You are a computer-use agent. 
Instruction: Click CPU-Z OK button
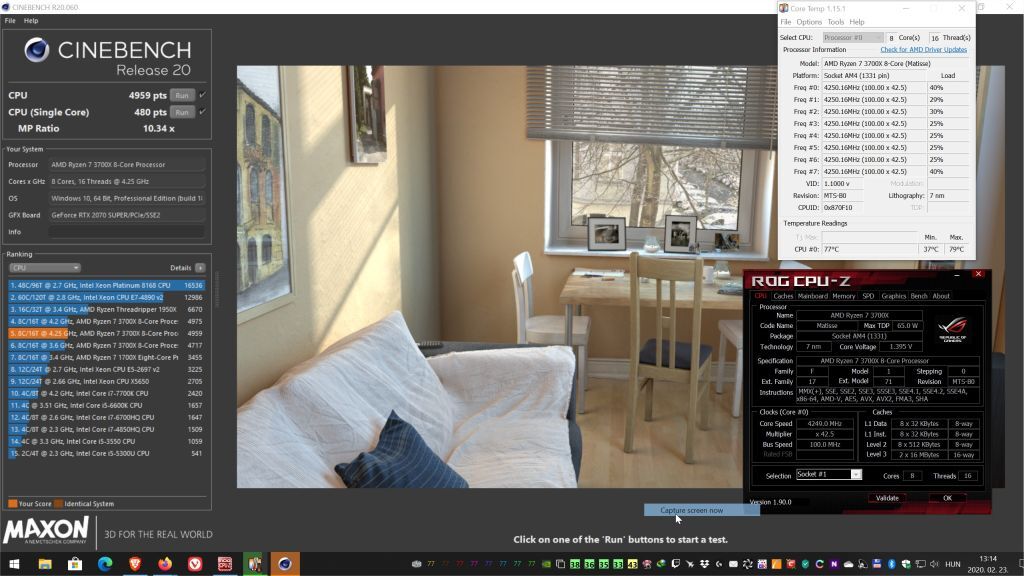(948, 498)
